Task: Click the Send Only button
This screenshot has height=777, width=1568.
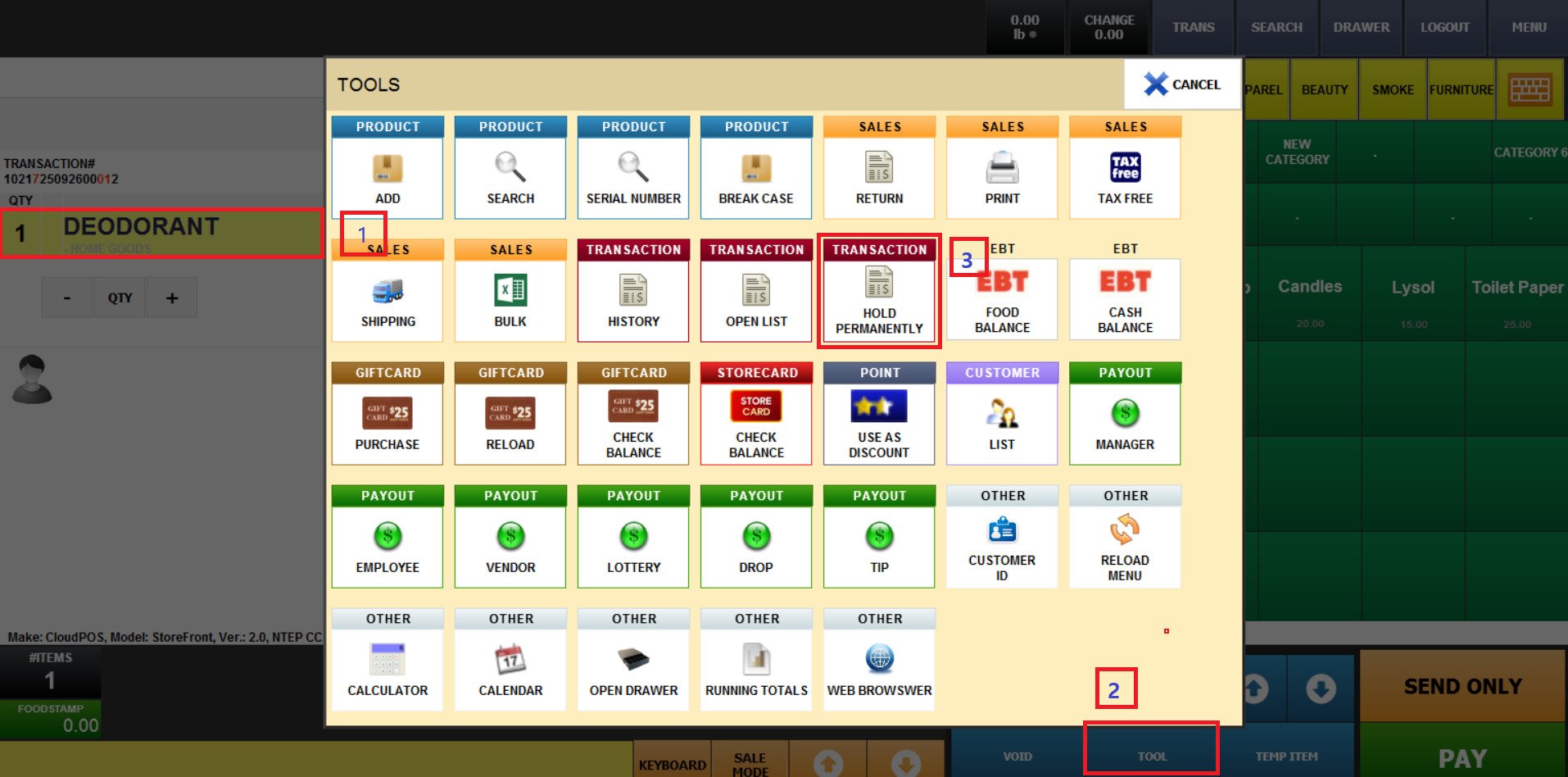Action: tap(1462, 686)
